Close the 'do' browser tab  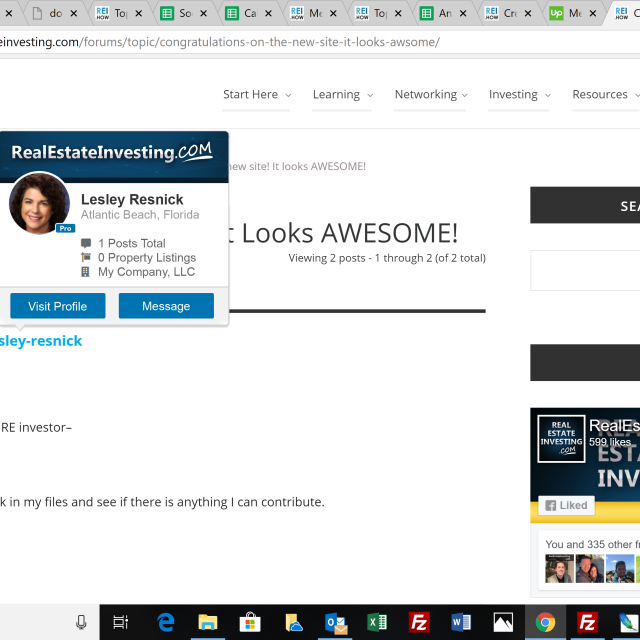[74, 13]
